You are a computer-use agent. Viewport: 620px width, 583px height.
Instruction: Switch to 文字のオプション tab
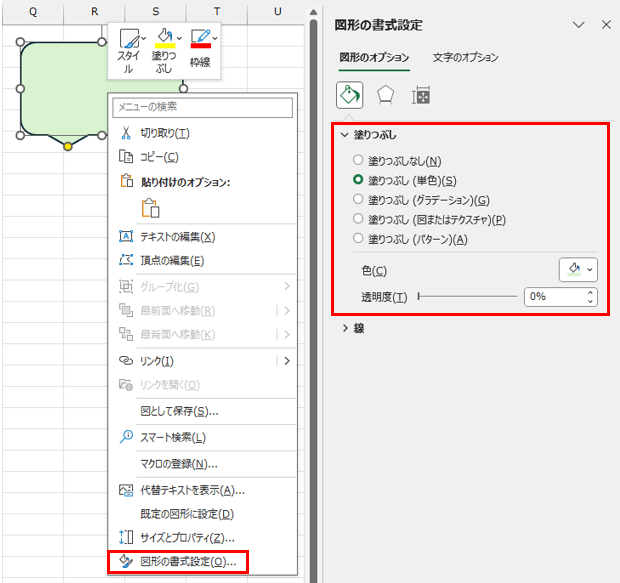(x=465, y=58)
